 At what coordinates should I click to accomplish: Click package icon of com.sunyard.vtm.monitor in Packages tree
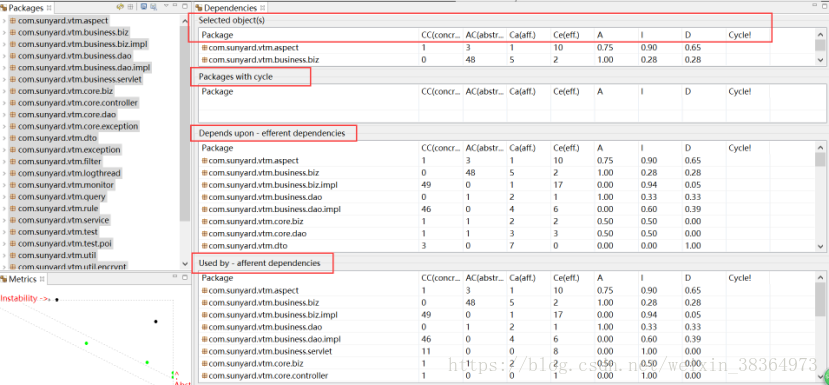(x=13, y=185)
